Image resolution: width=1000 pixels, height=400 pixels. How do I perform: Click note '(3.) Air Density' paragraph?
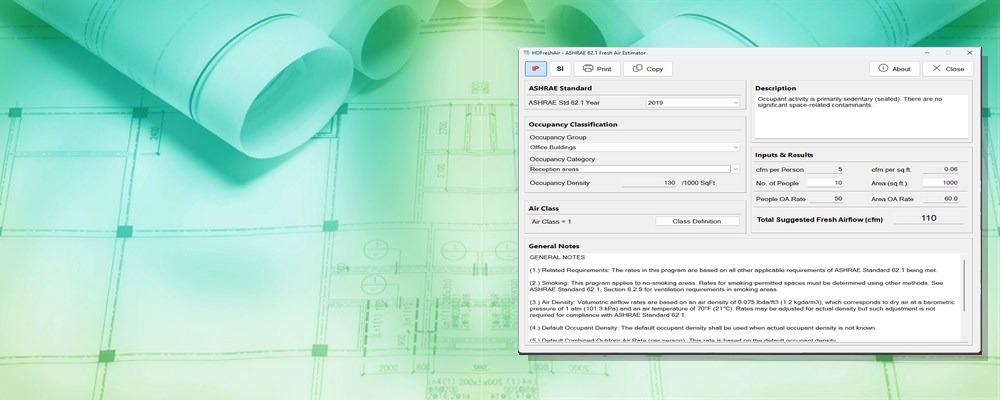tap(742, 309)
